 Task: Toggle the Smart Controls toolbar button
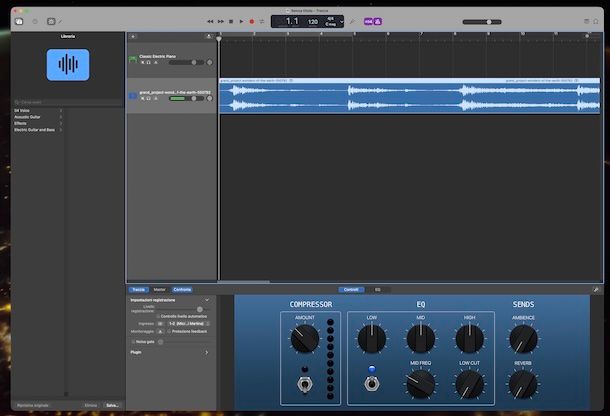tap(51, 22)
